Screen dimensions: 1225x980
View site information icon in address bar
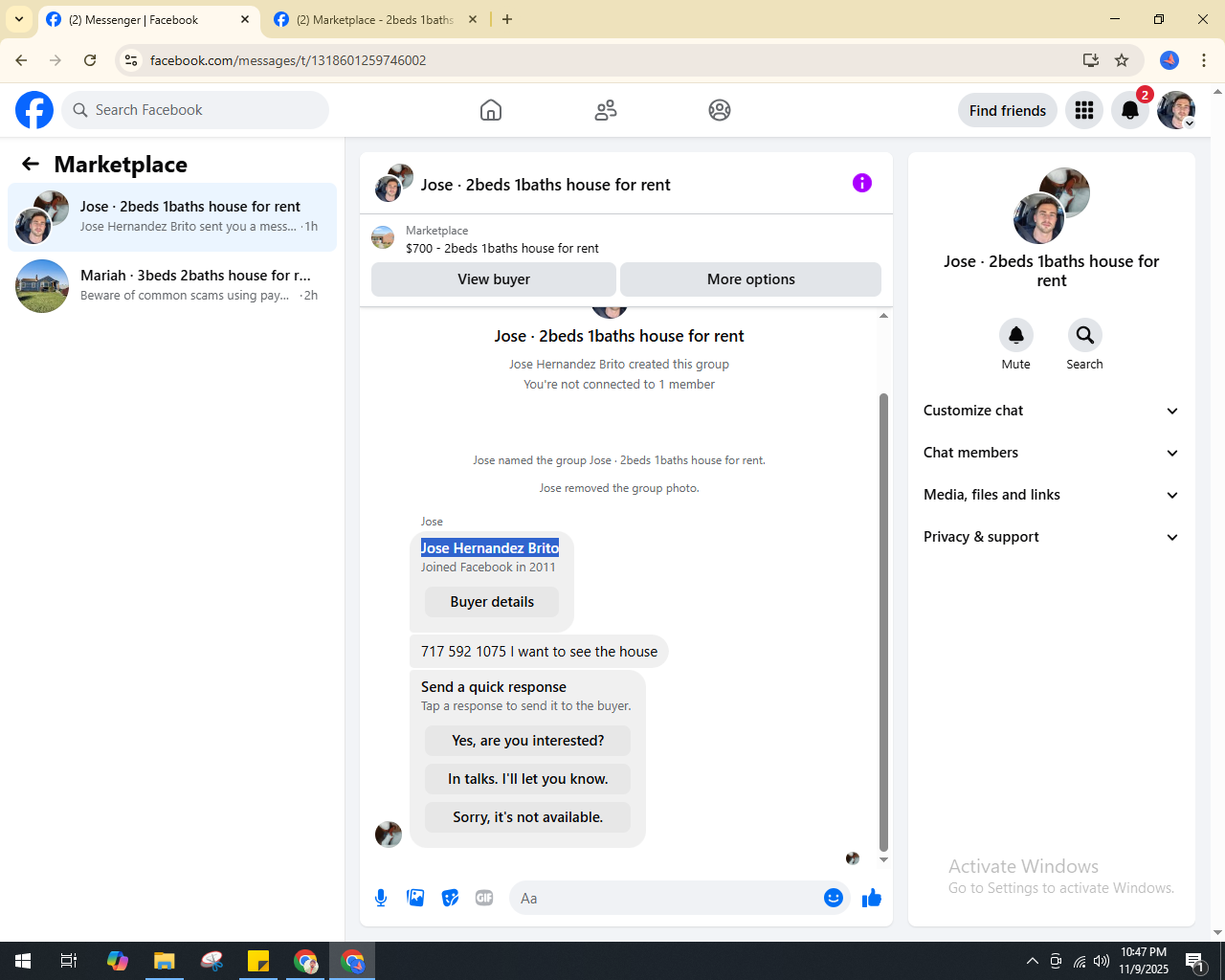[131, 60]
